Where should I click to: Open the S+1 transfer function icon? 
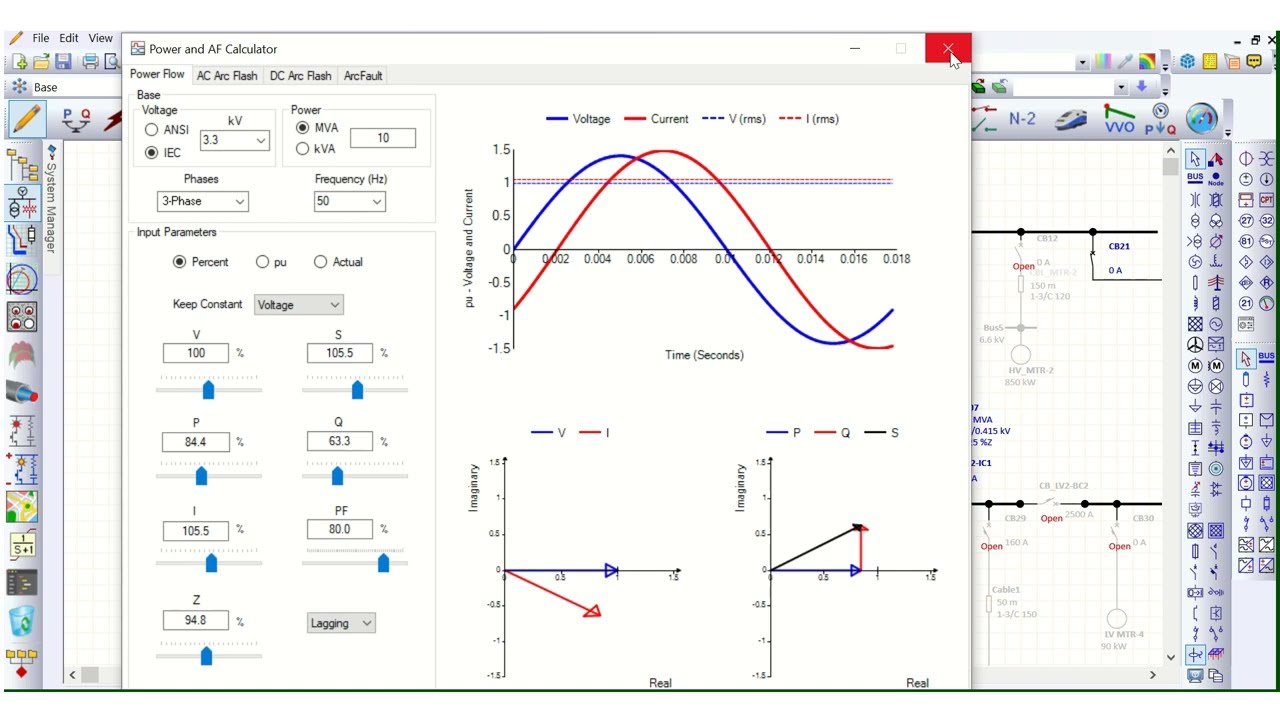pyautogui.click(x=22, y=545)
